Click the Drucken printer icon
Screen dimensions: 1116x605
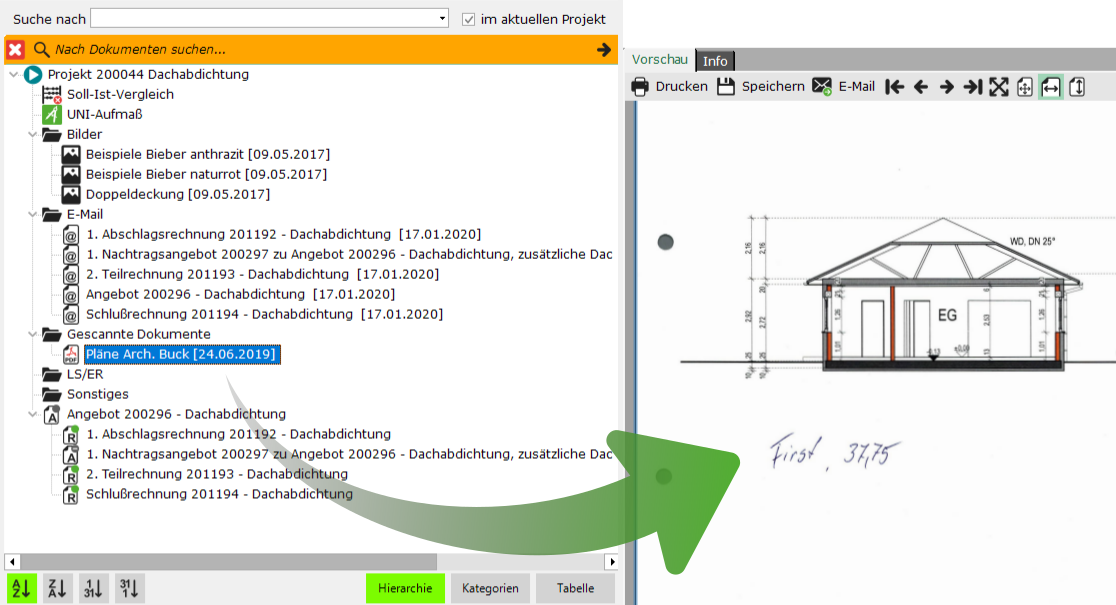pos(640,87)
